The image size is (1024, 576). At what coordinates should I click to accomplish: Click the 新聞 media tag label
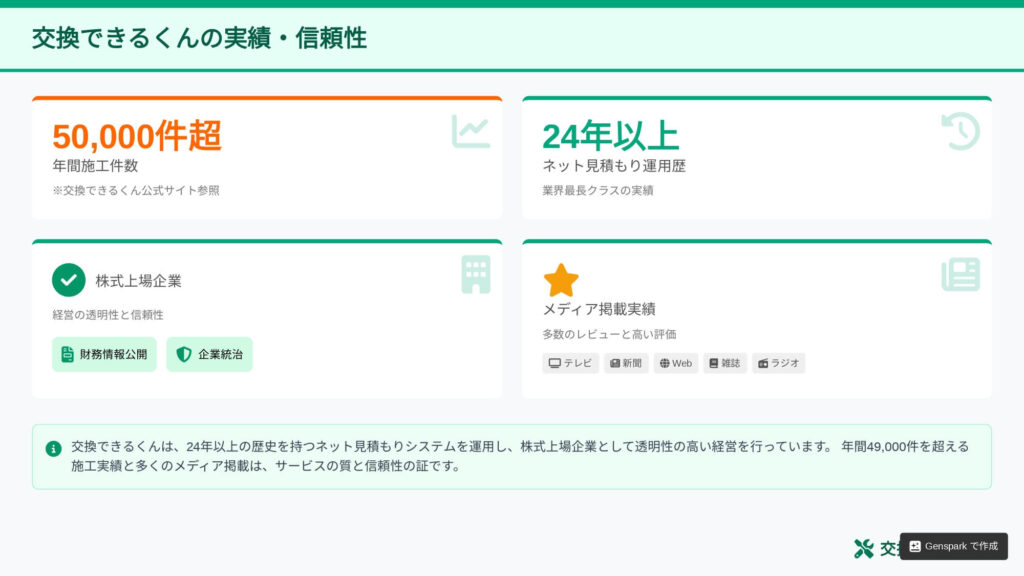pos(632,363)
